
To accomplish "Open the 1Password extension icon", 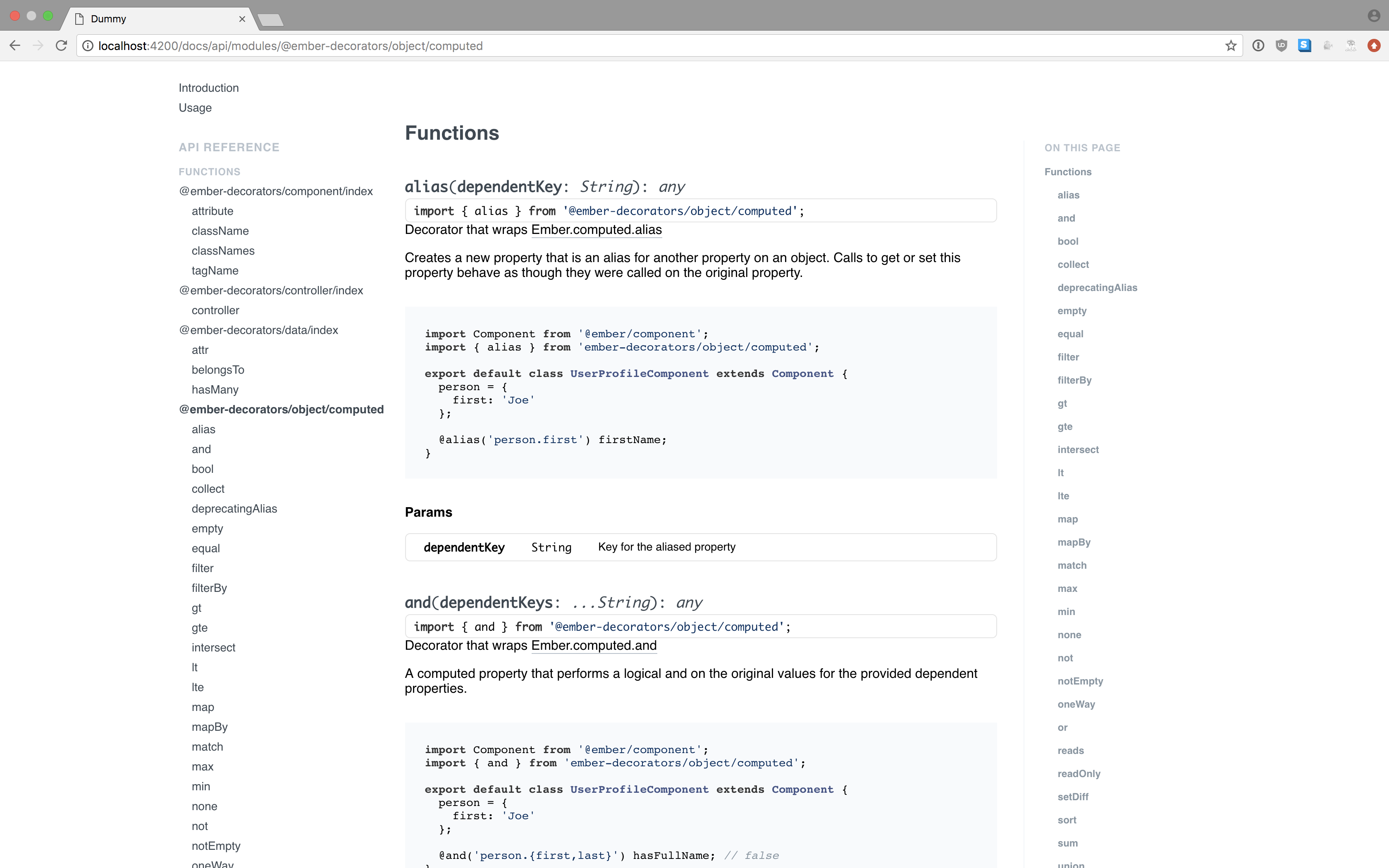I will pos(1258,46).
